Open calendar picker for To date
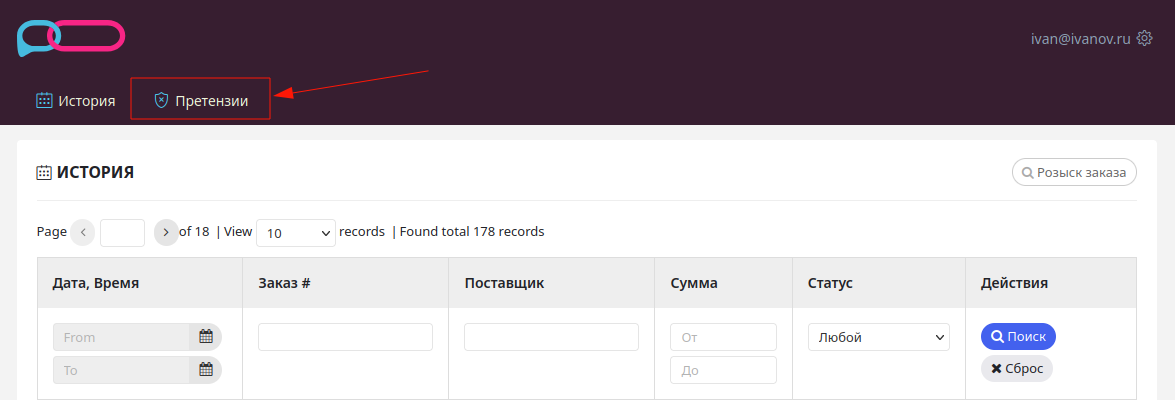 click(x=205, y=370)
